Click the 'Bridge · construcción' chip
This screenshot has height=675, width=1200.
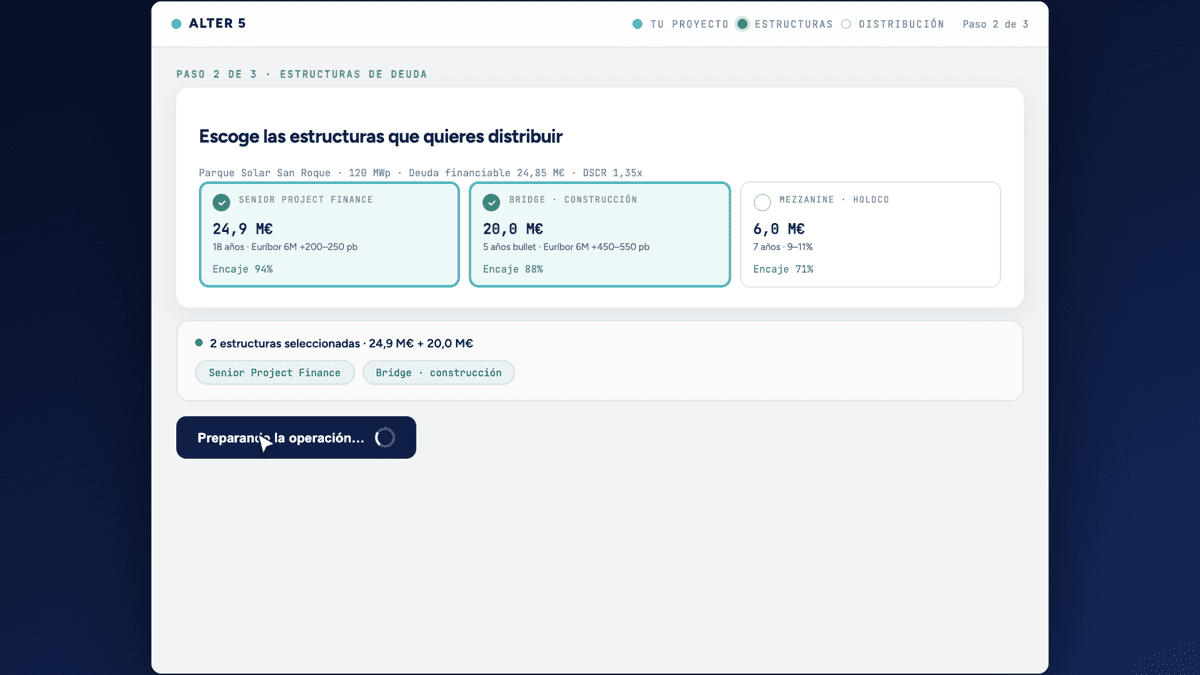point(439,373)
